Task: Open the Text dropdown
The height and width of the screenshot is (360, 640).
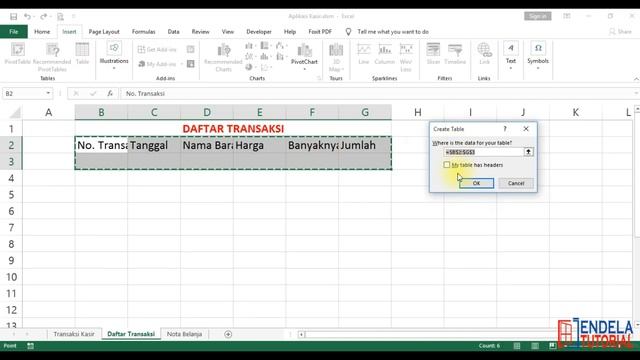Action: pyautogui.click(x=511, y=56)
